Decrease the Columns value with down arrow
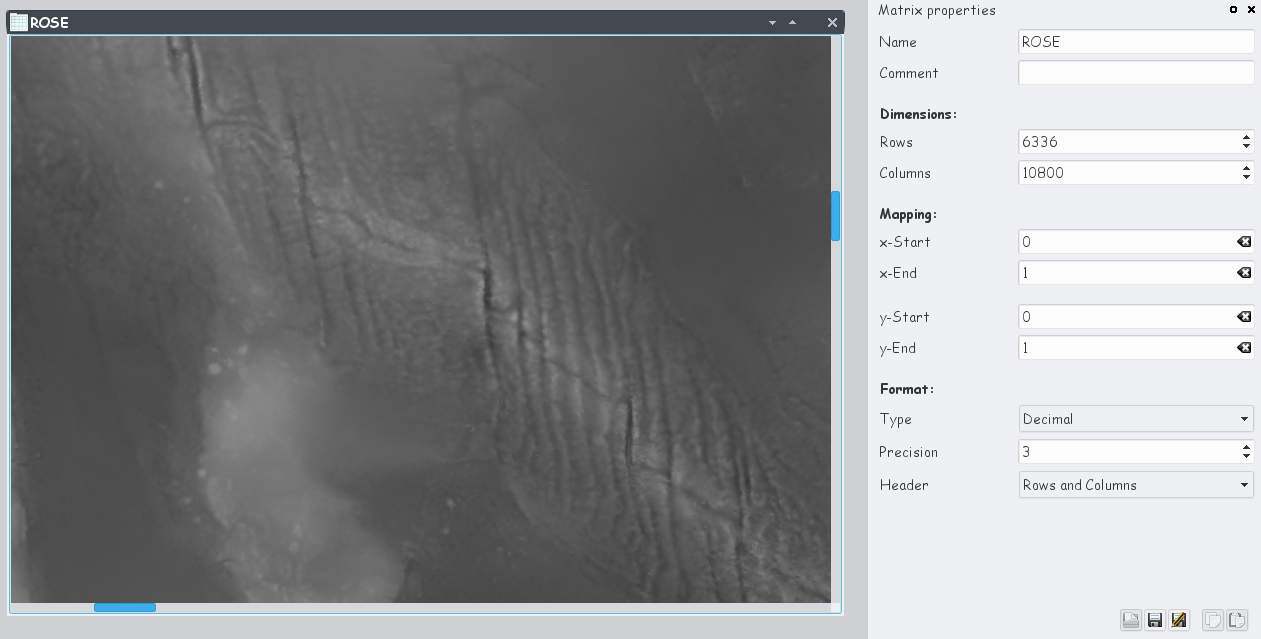 coord(1246,178)
